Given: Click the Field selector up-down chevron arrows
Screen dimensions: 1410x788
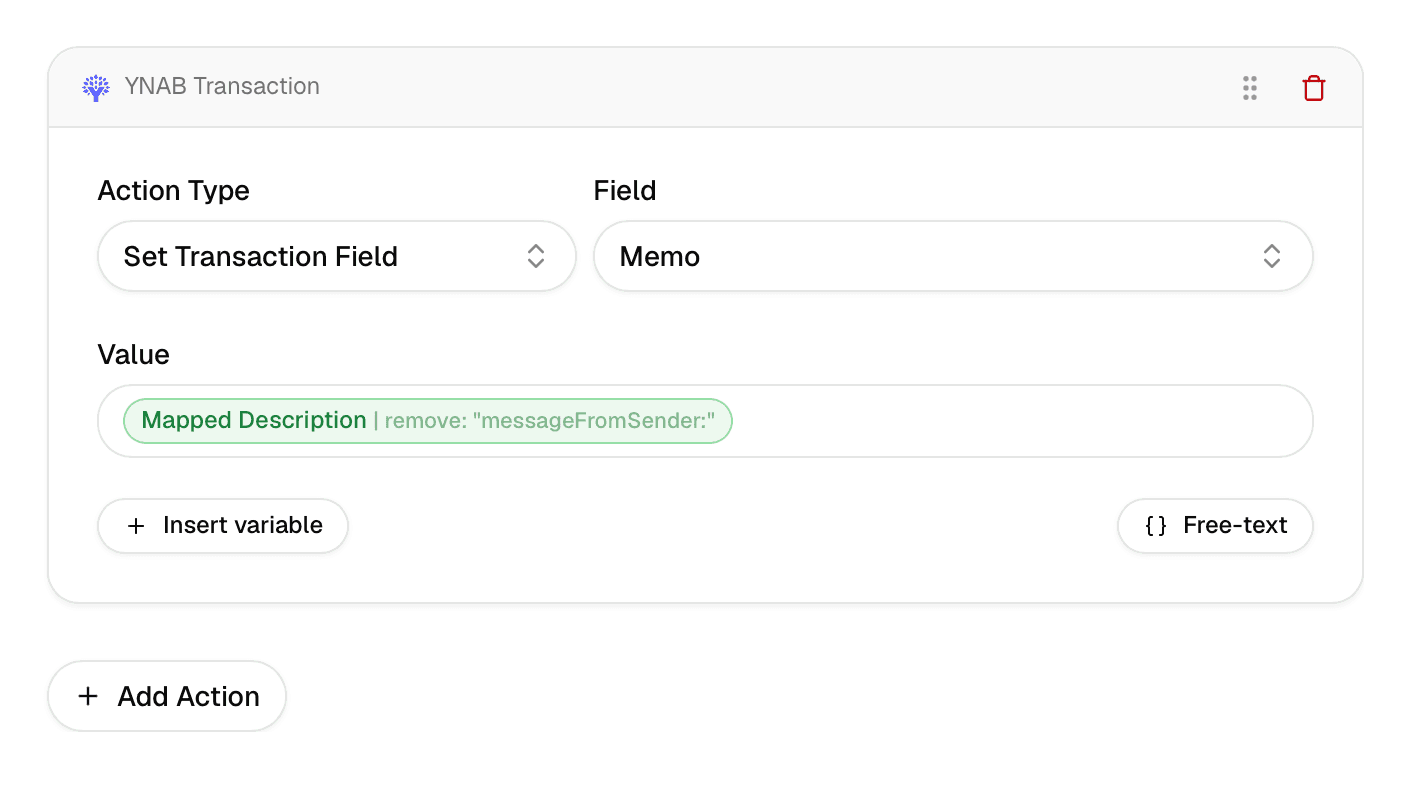Looking at the screenshot, I should click(x=1271, y=256).
